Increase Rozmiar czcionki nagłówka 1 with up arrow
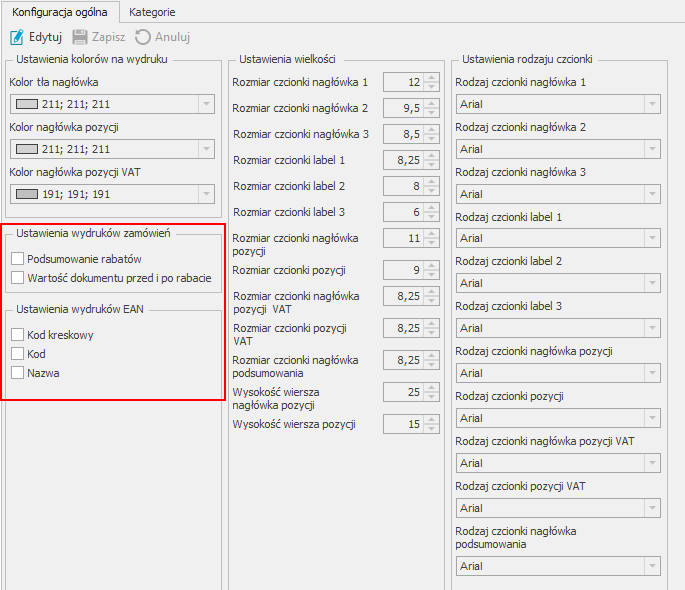 click(x=431, y=78)
